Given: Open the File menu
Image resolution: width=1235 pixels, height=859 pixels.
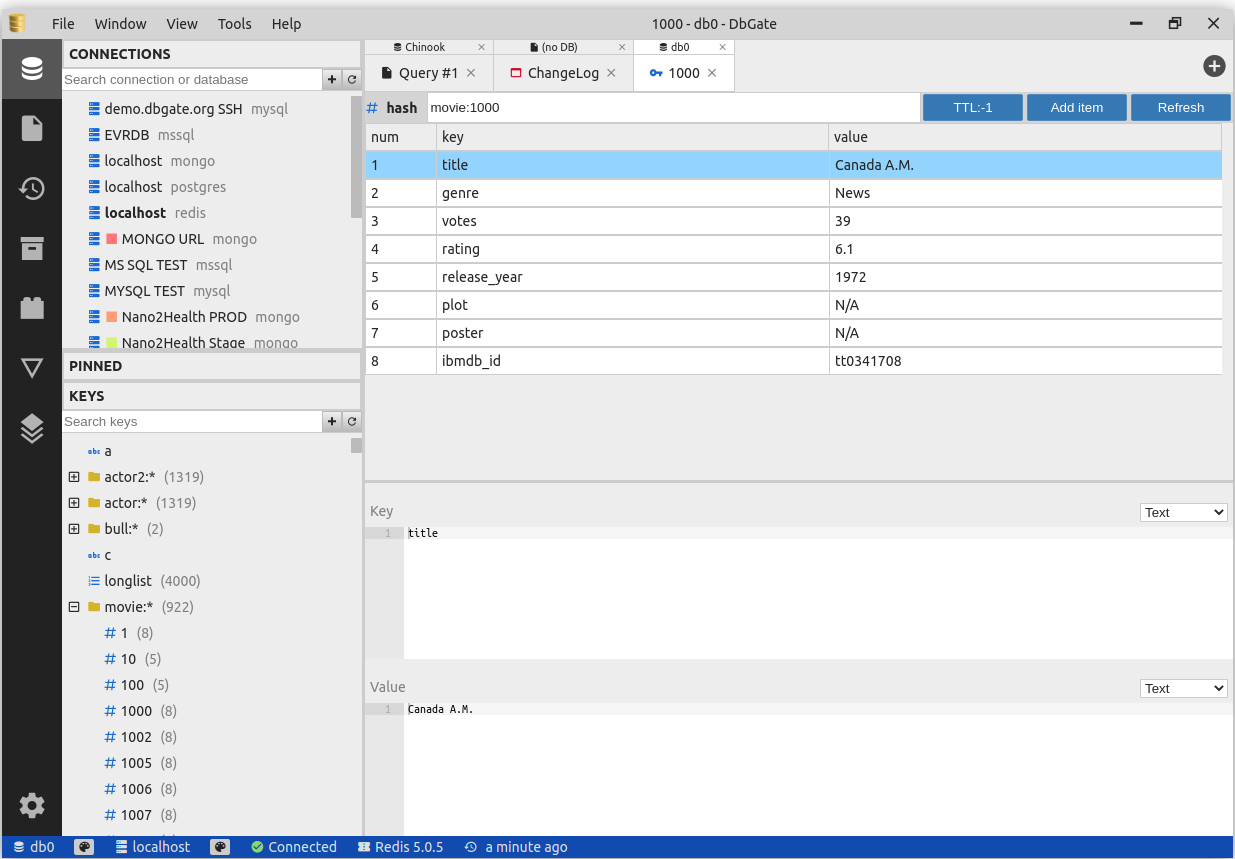Looking at the screenshot, I should 63,23.
